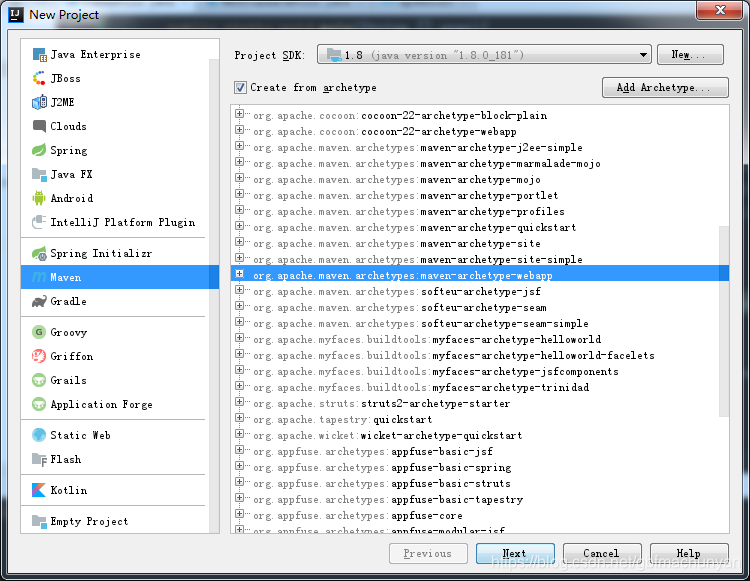Click the project type list scrollbar
The width and height of the screenshot is (750, 581).
click(214, 296)
